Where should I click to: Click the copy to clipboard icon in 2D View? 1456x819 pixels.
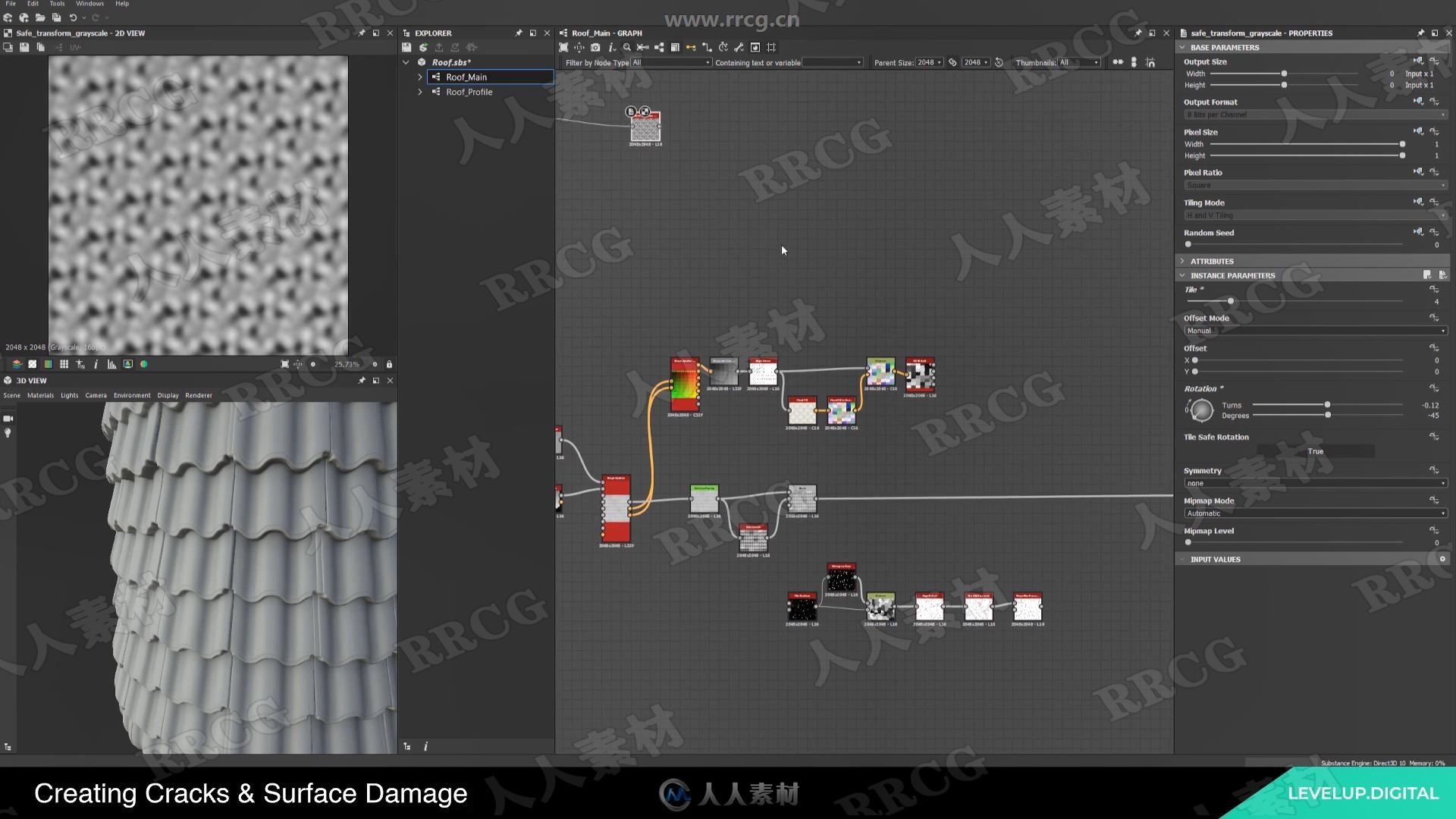point(41,47)
